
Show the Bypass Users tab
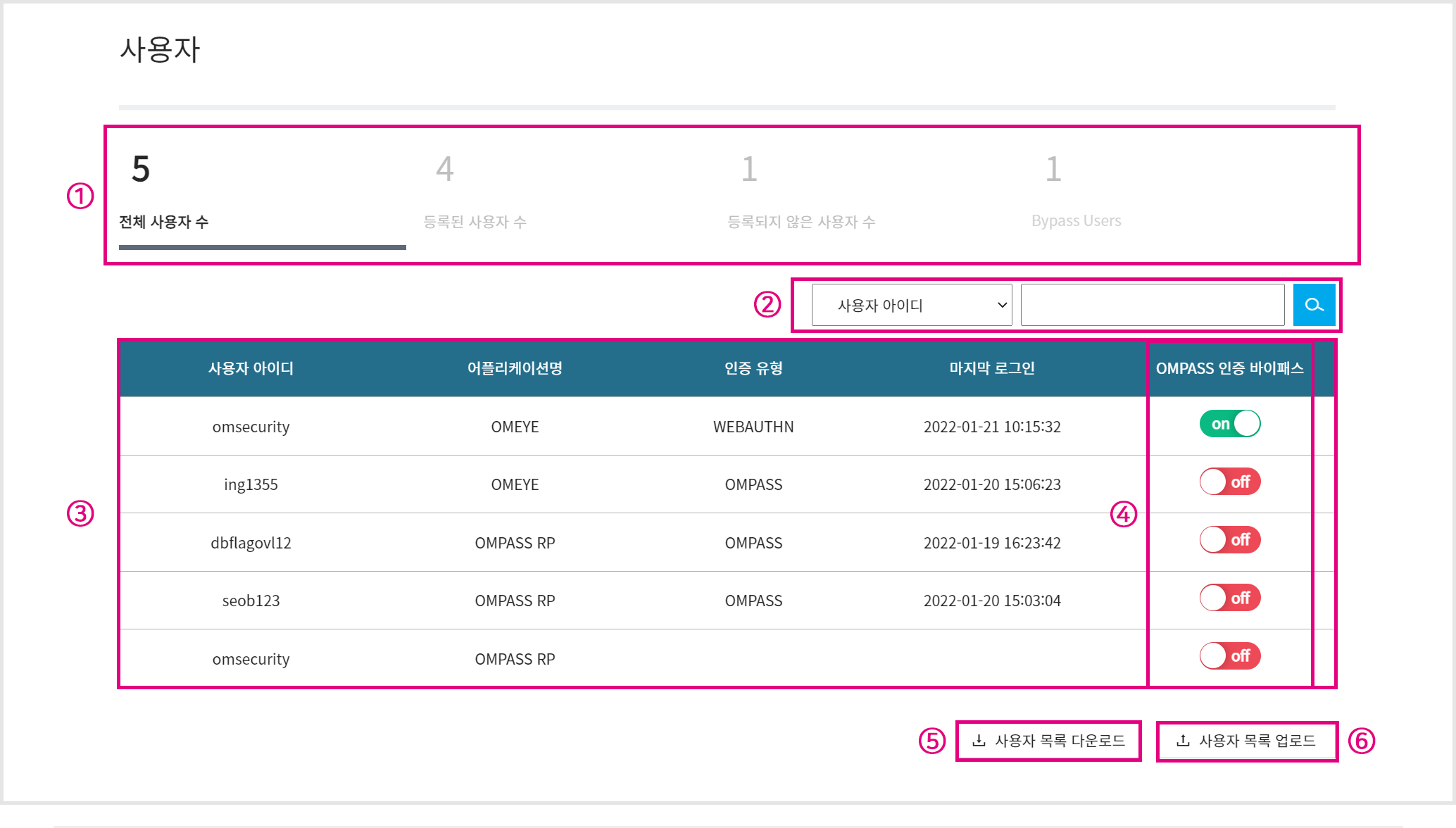pos(1076,221)
